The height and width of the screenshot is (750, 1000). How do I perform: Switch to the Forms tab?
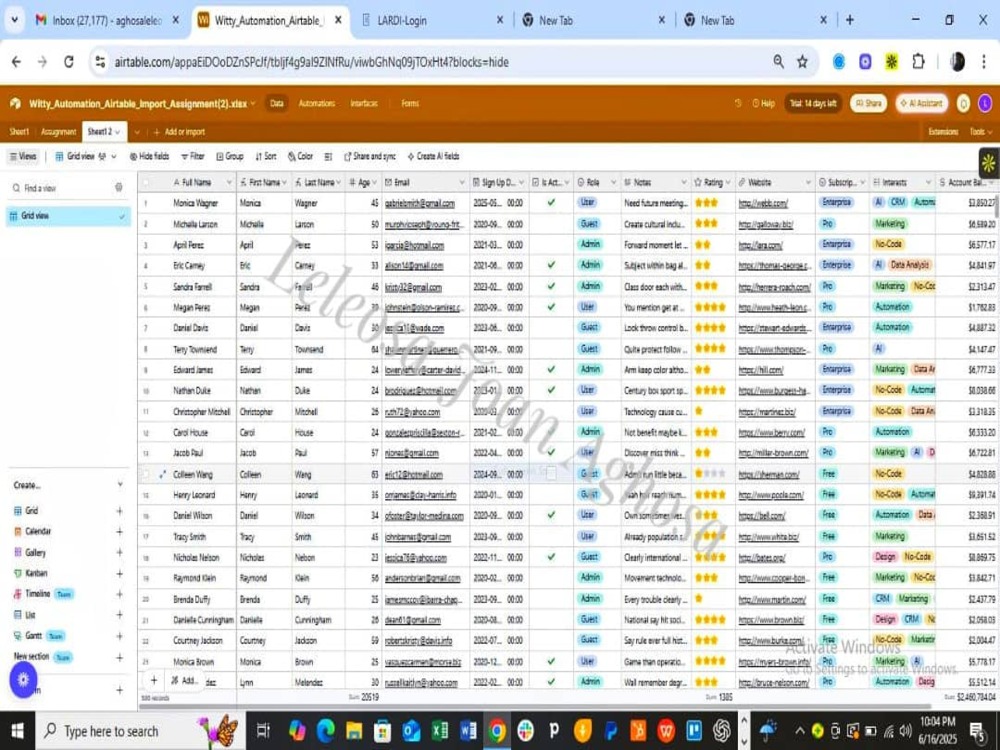[x=409, y=103]
